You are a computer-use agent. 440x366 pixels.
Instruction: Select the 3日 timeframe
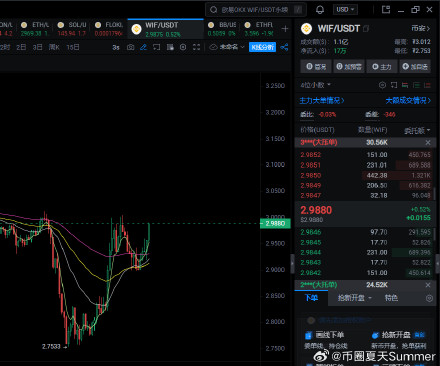coord(37,47)
